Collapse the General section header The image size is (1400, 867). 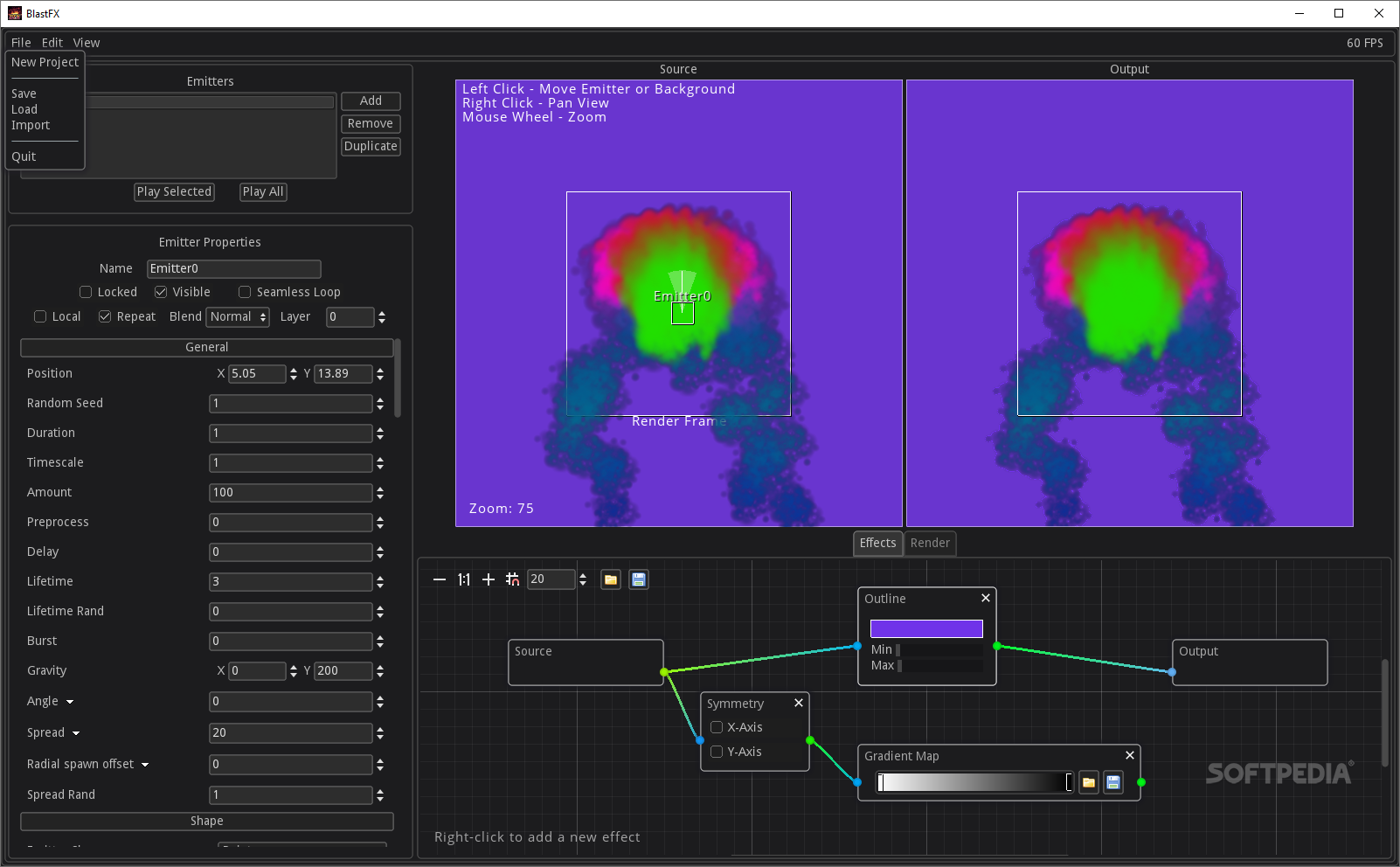click(207, 348)
